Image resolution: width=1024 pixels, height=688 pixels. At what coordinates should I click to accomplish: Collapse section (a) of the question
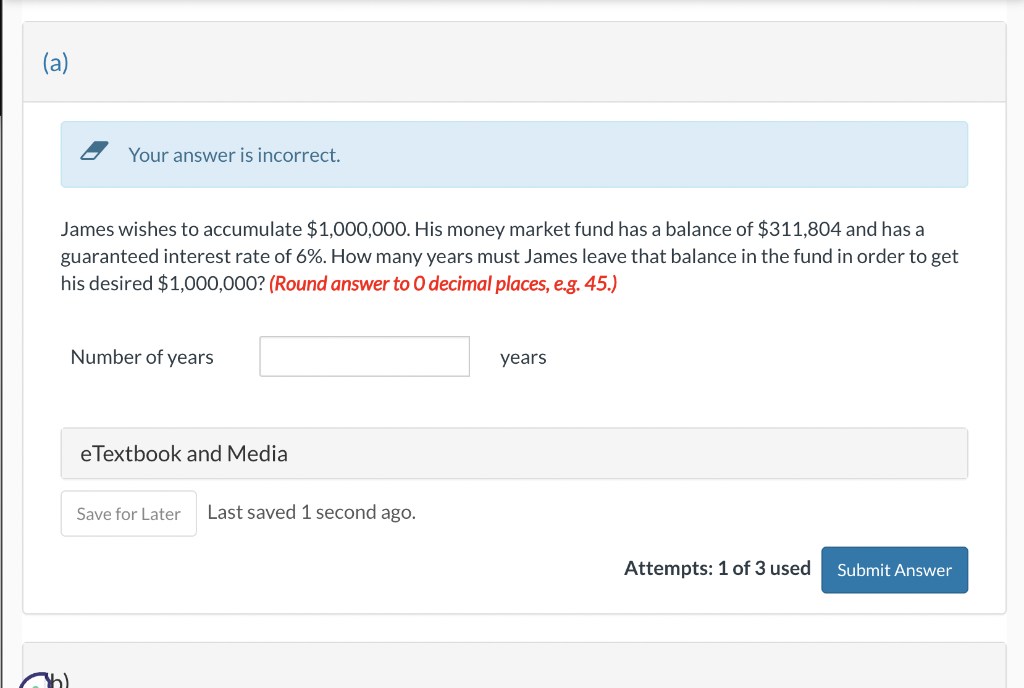(x=56, y=62)
